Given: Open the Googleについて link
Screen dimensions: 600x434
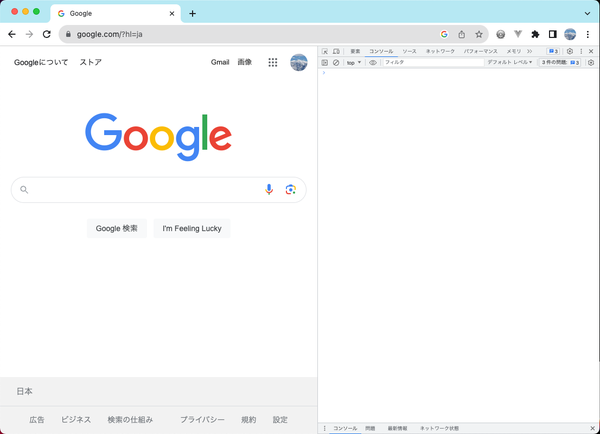Looking at the screenshot, I should pos(41,62).
